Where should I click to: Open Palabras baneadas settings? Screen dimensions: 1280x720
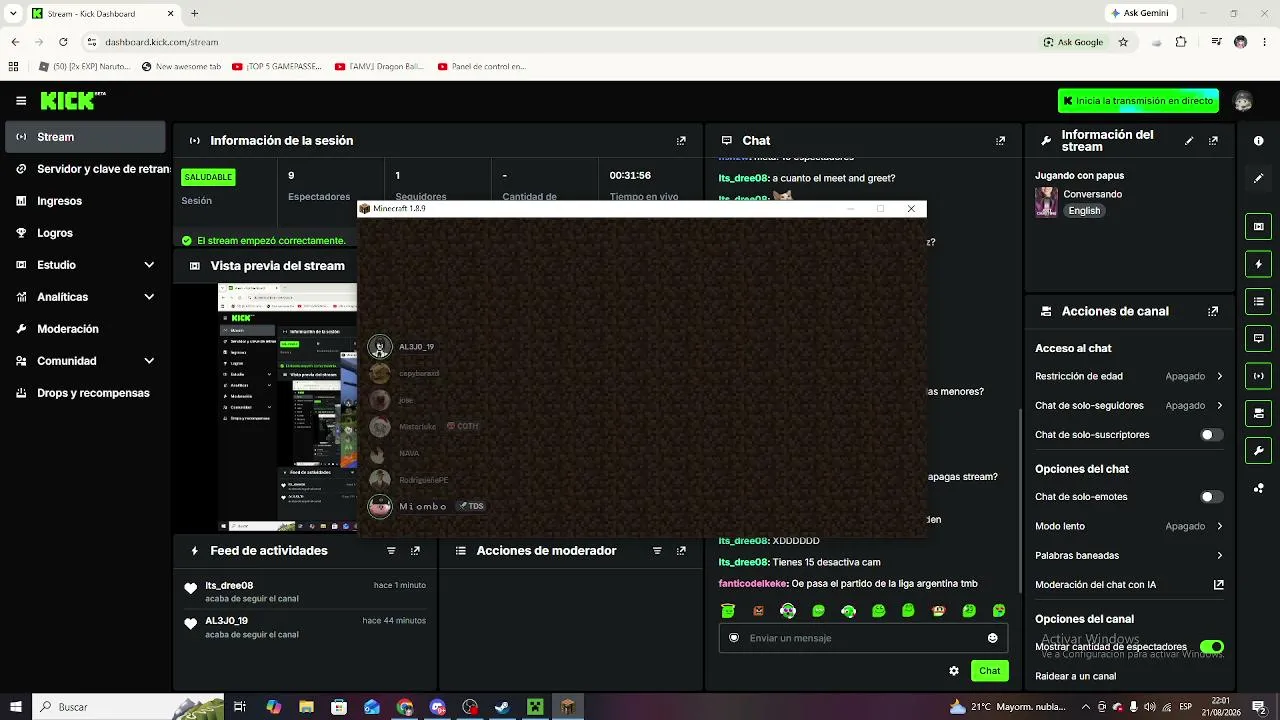tap(1129, 555)
